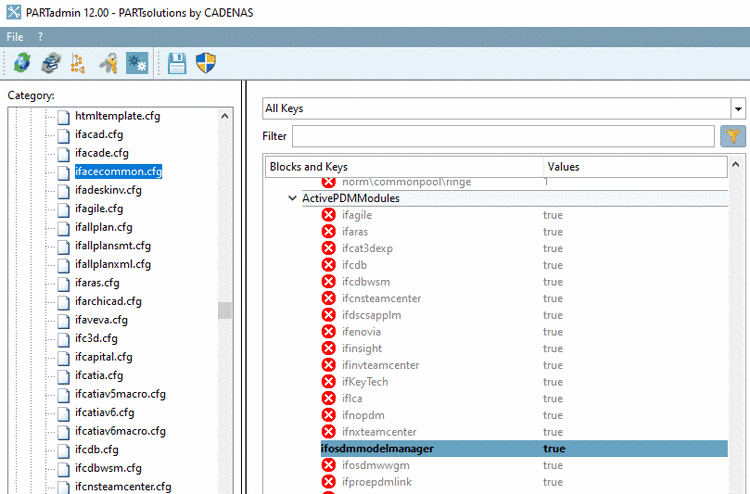The image size is (750, 494).
Task: Open the All Keys dropdown arrow
Action: (738, 109)
